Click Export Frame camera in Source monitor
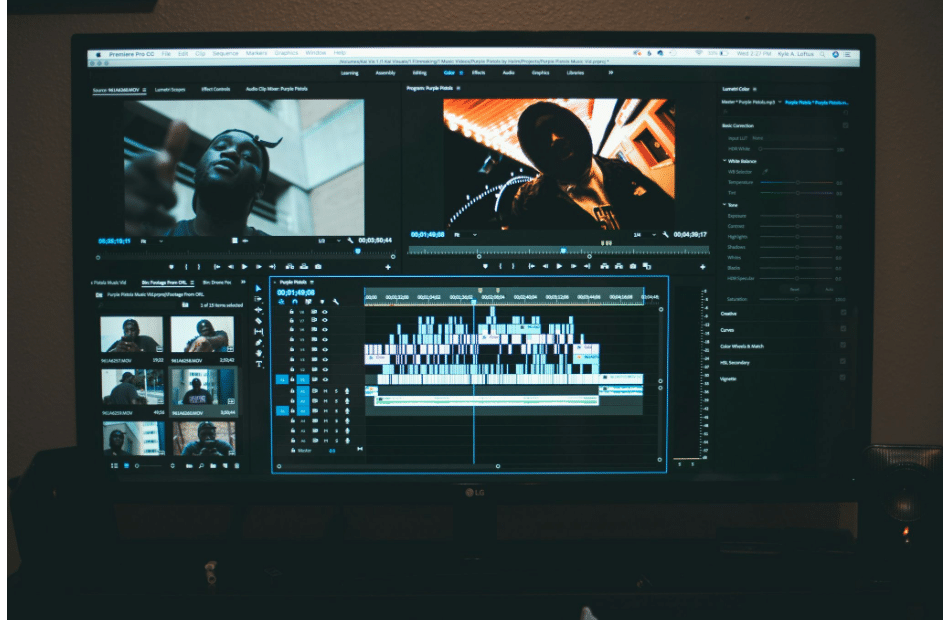Viewport: 952px width, 621px height. tap(318, 266)
